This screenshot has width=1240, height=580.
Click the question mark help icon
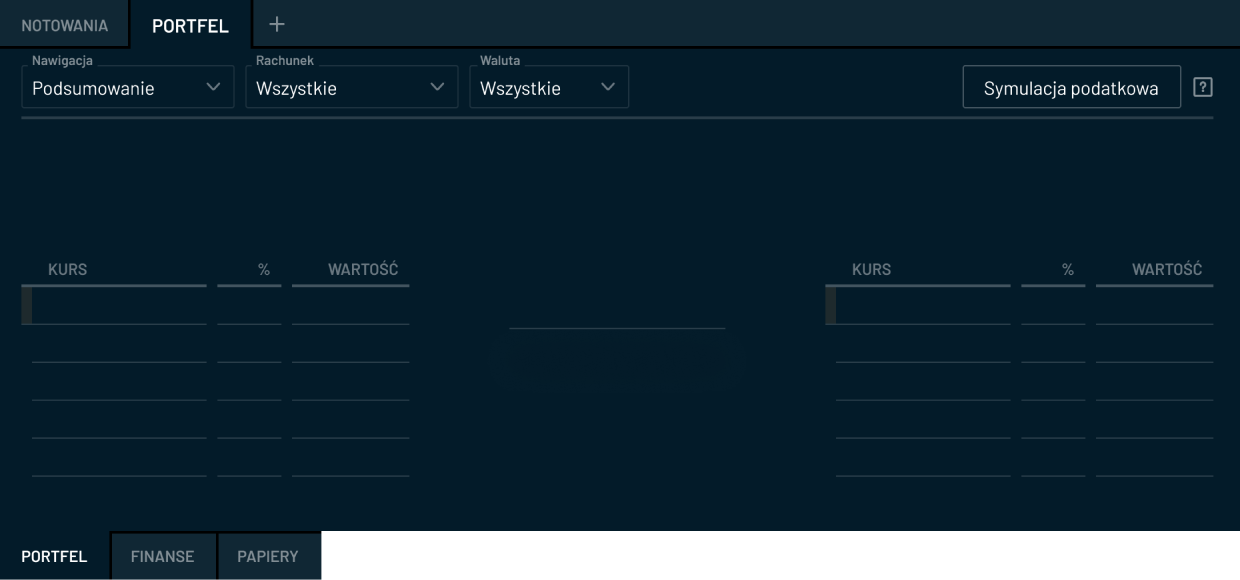(x=1204, y=87)
